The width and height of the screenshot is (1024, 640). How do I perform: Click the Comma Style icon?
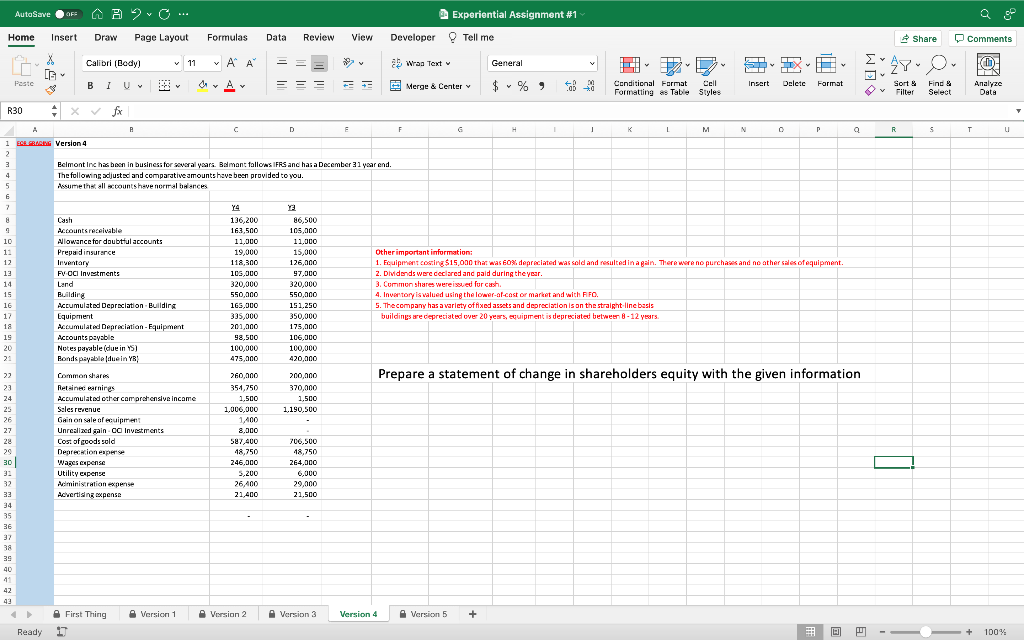541,86
